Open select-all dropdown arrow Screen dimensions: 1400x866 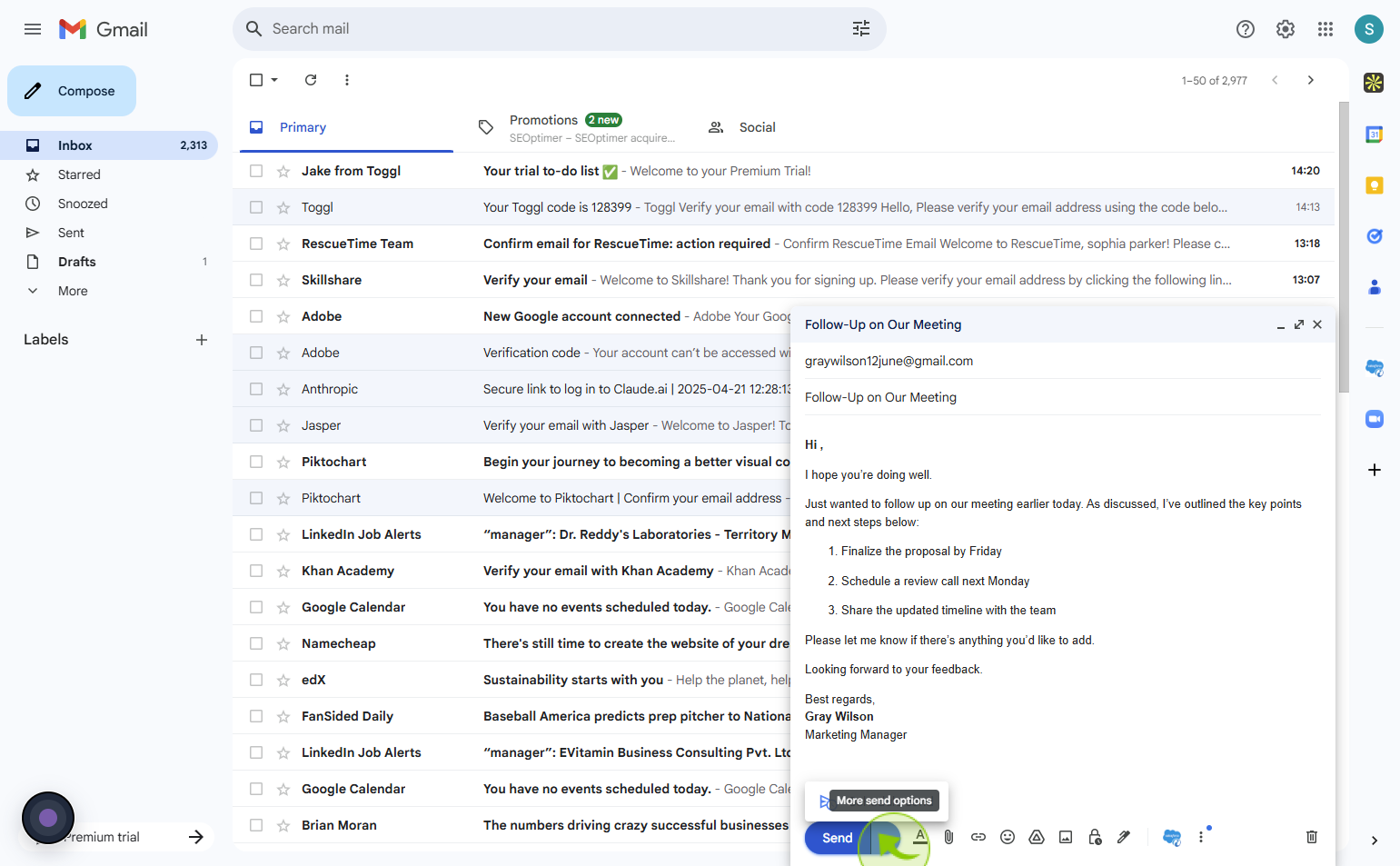[x=274, y=80]
